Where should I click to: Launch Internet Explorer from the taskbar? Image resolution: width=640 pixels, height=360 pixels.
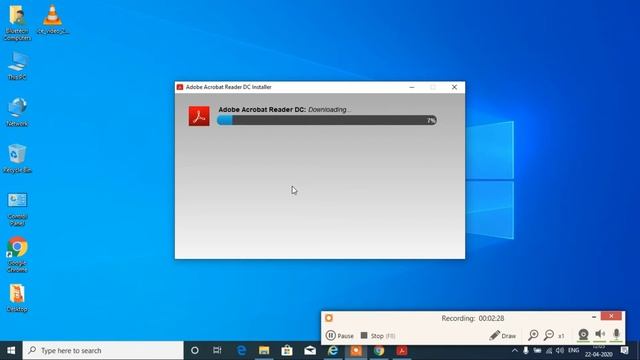333,351
